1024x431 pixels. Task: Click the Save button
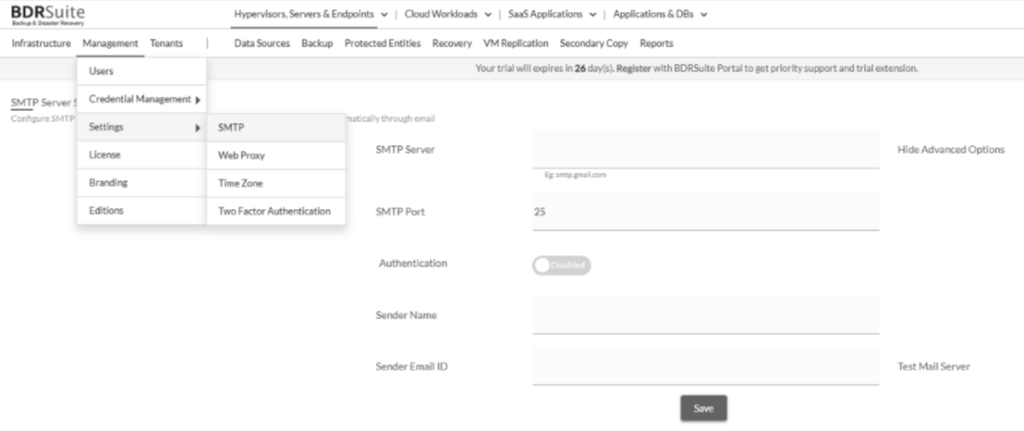point(703,408)
